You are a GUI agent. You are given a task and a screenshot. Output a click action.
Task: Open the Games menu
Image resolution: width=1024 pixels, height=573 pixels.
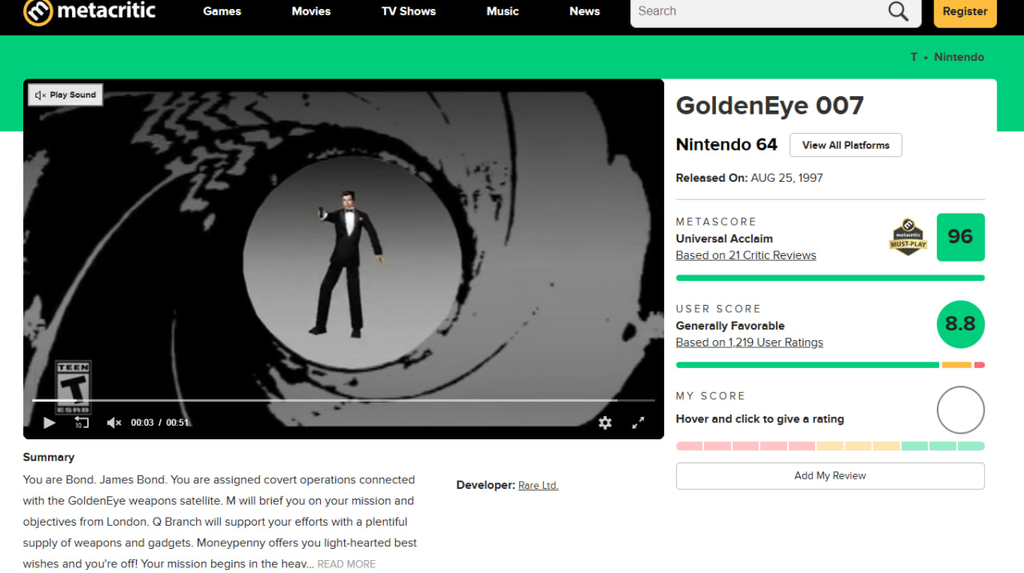(x=222, y=11)
